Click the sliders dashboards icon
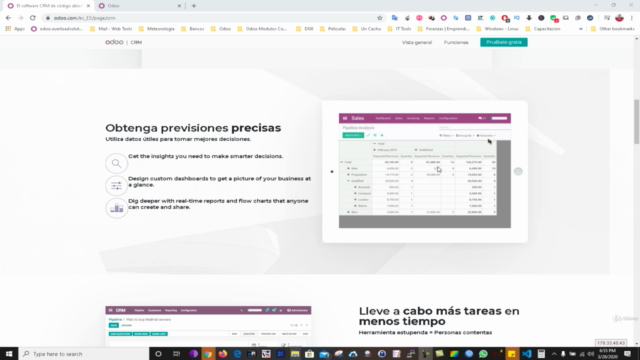 116,186
